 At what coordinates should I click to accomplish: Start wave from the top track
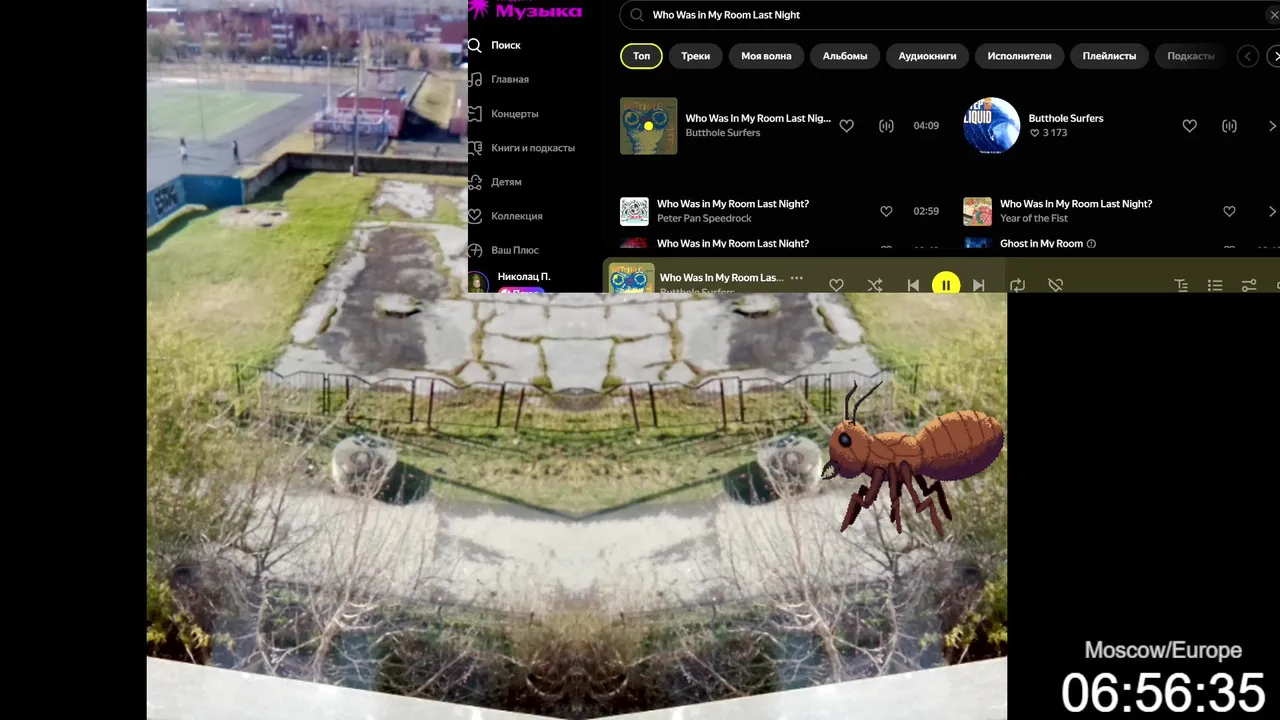click(886, 126)
